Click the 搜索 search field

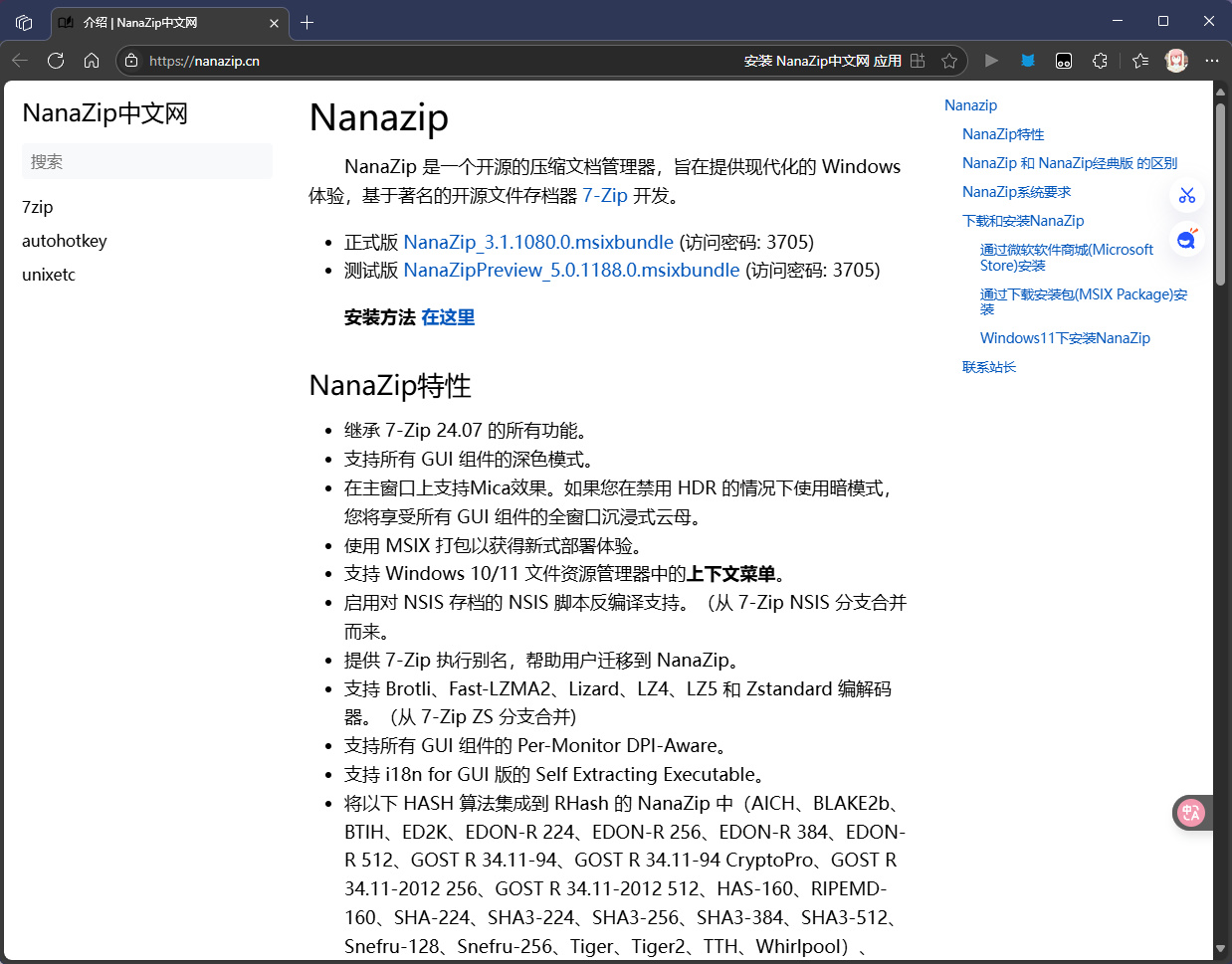click(147, 161)
